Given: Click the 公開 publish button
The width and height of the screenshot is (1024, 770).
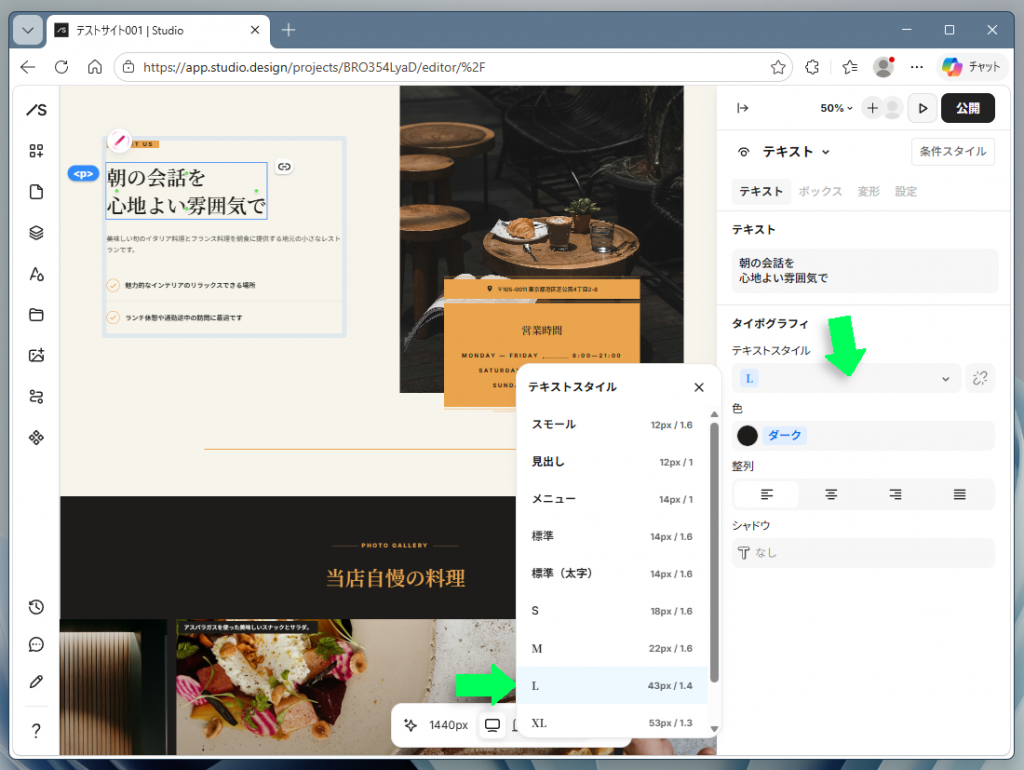Looking at the screenshot, I should (x=968, y=108).
